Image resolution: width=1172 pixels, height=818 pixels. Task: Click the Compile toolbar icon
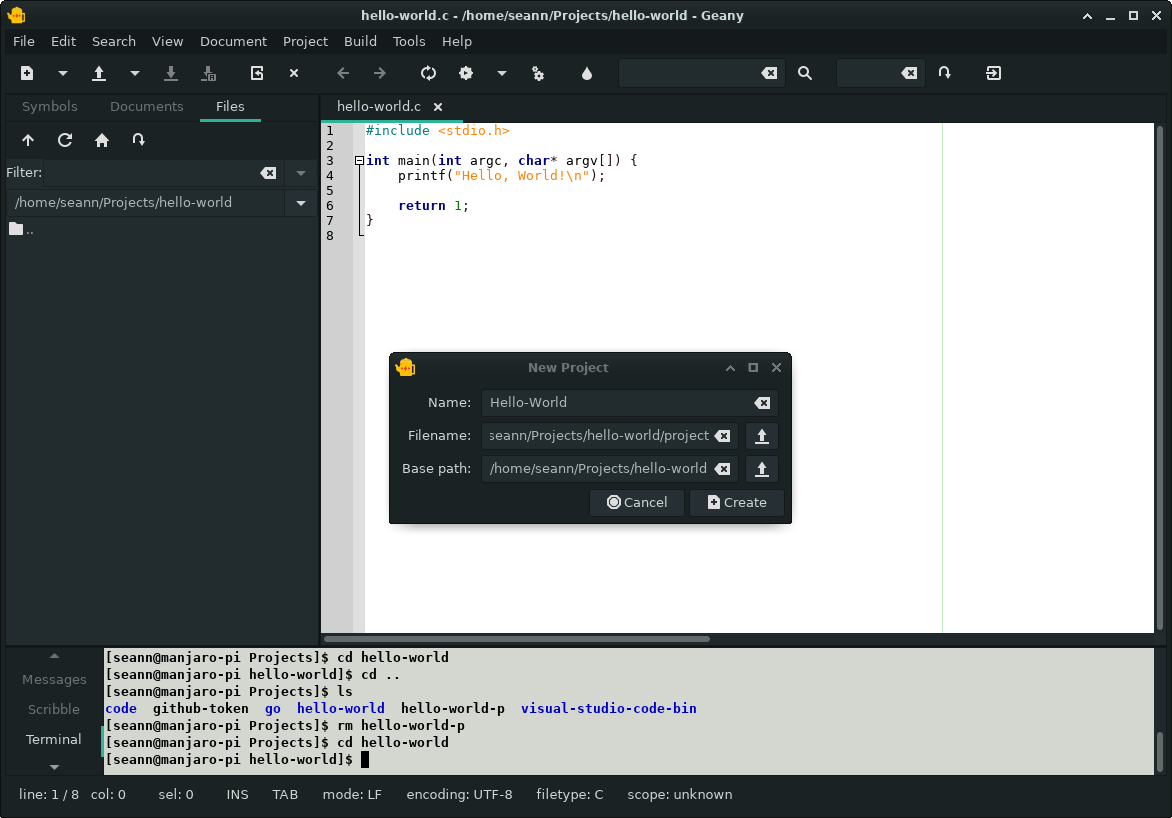click(429, 73)
